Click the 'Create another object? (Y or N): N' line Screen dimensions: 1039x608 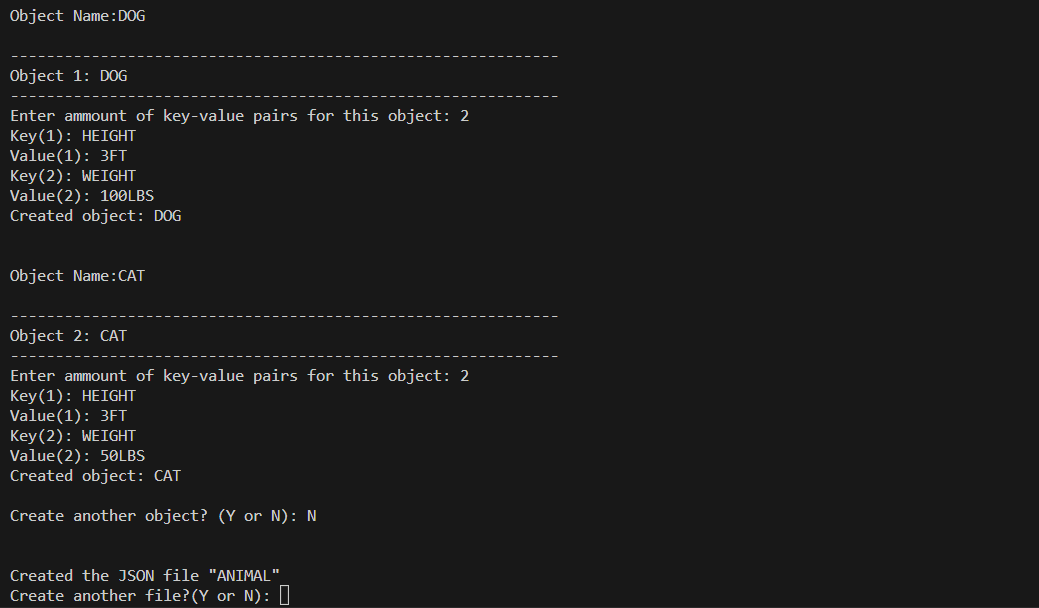point(163,516)
